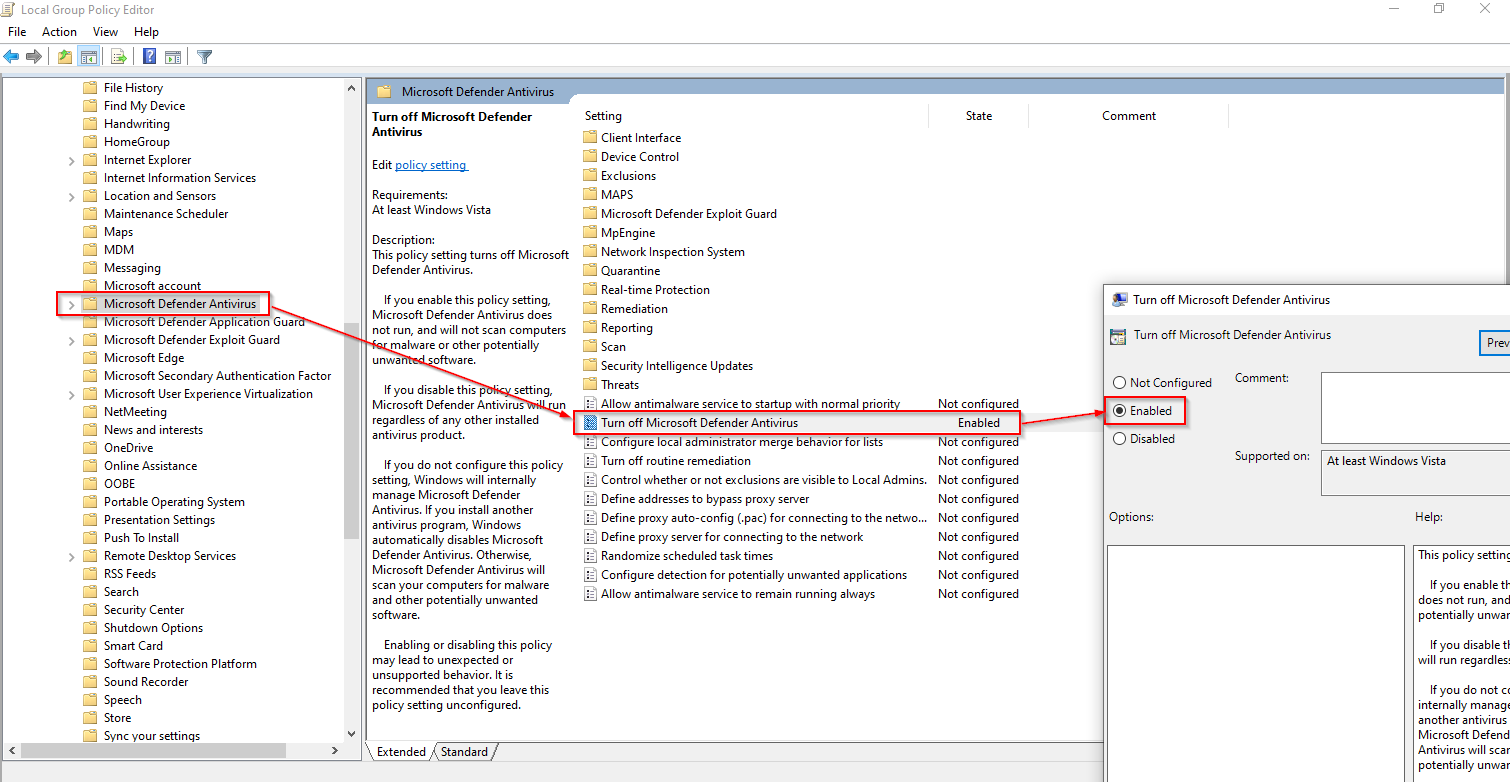Expand Microsoft Defender Exploit Guard in the tree

coord(72,341)
